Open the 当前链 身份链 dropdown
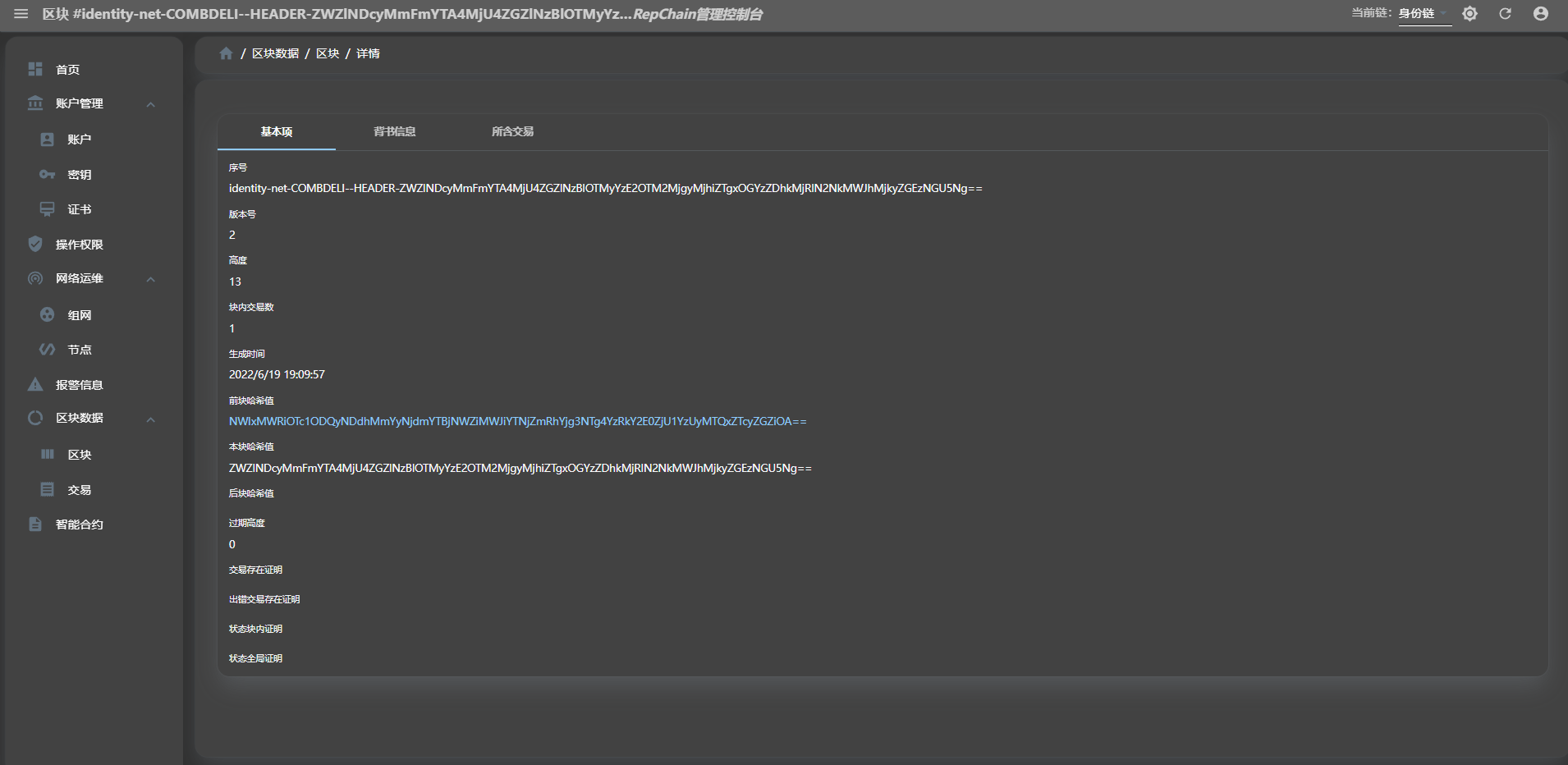Viewport: 1568px width, 765px height. click(1425, 14)
